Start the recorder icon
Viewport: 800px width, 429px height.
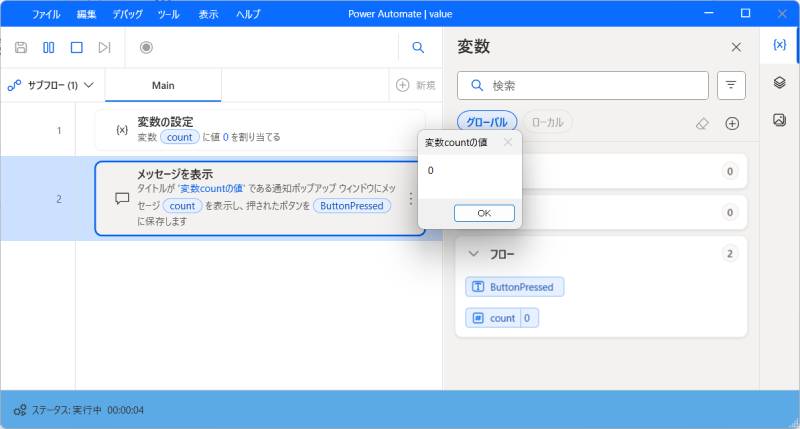[x=146, y=47]
